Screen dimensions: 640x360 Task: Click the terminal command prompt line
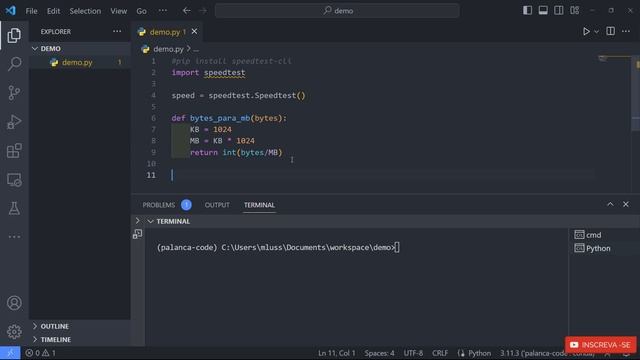[x=278, y=247]
